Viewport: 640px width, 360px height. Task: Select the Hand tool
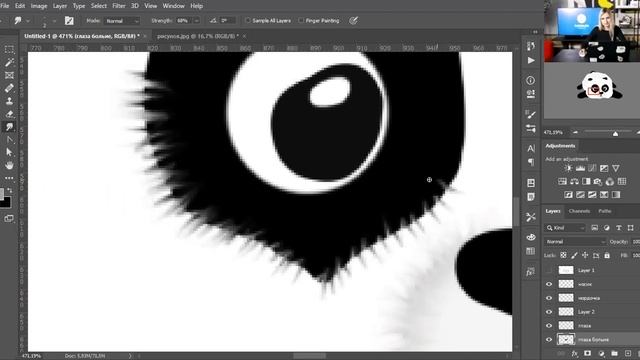coord(9,165)
